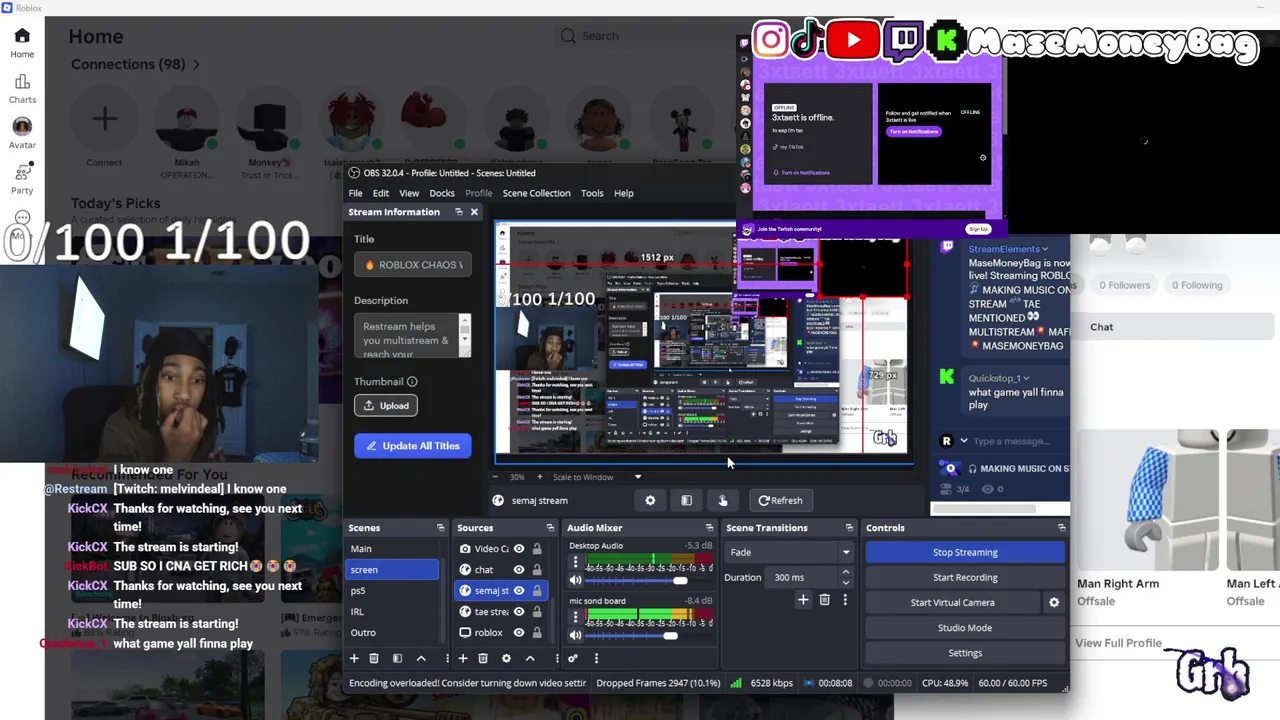Open Scale to Window dropdown
The height and width of the screenshot is (720, 1280).
tap(597, 477)
